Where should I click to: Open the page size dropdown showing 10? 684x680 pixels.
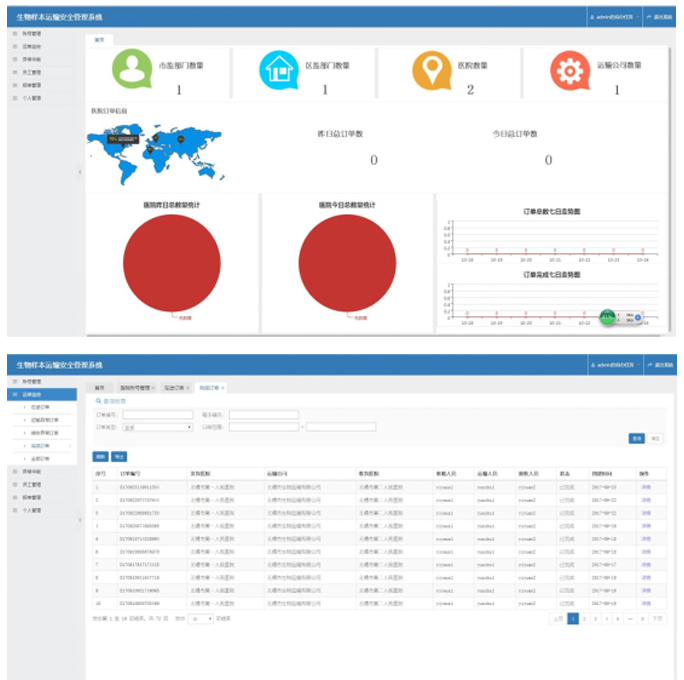click(x=201, y=619)
